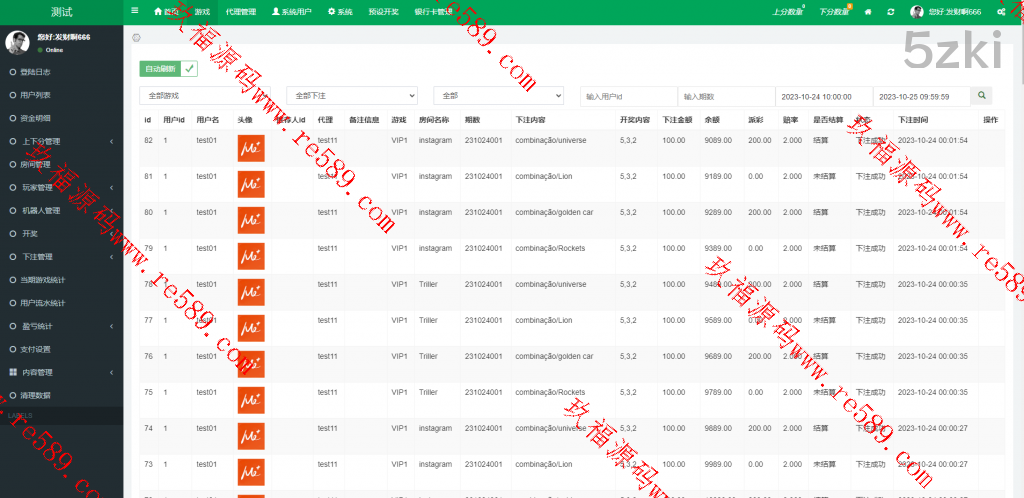Viewport: 1024px width, 498px height.
Task: Click the small gear icon below header
Action: click(137, 37)
